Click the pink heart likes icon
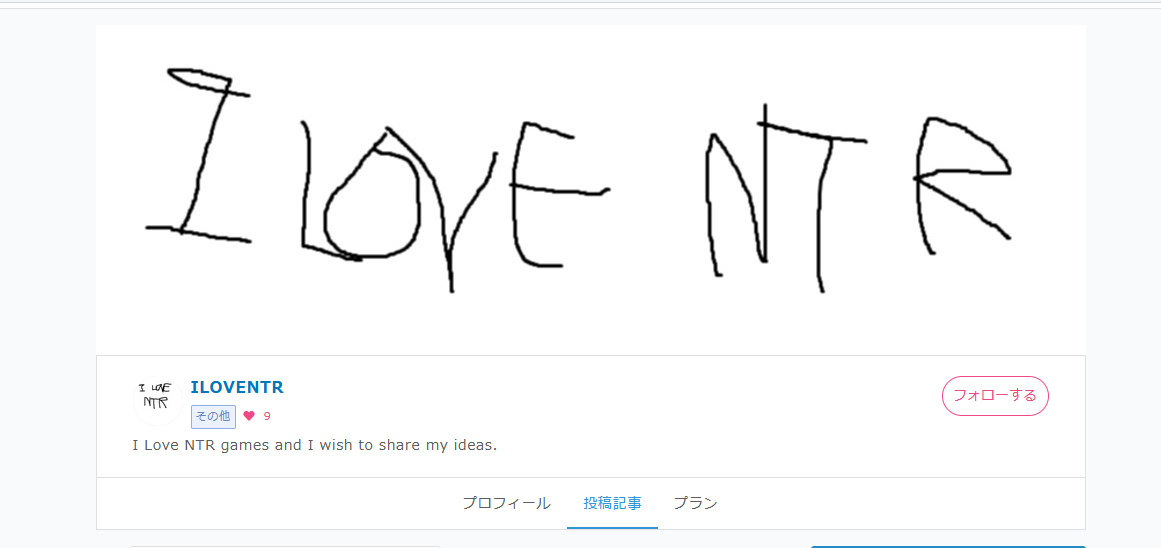 (249, 416)
